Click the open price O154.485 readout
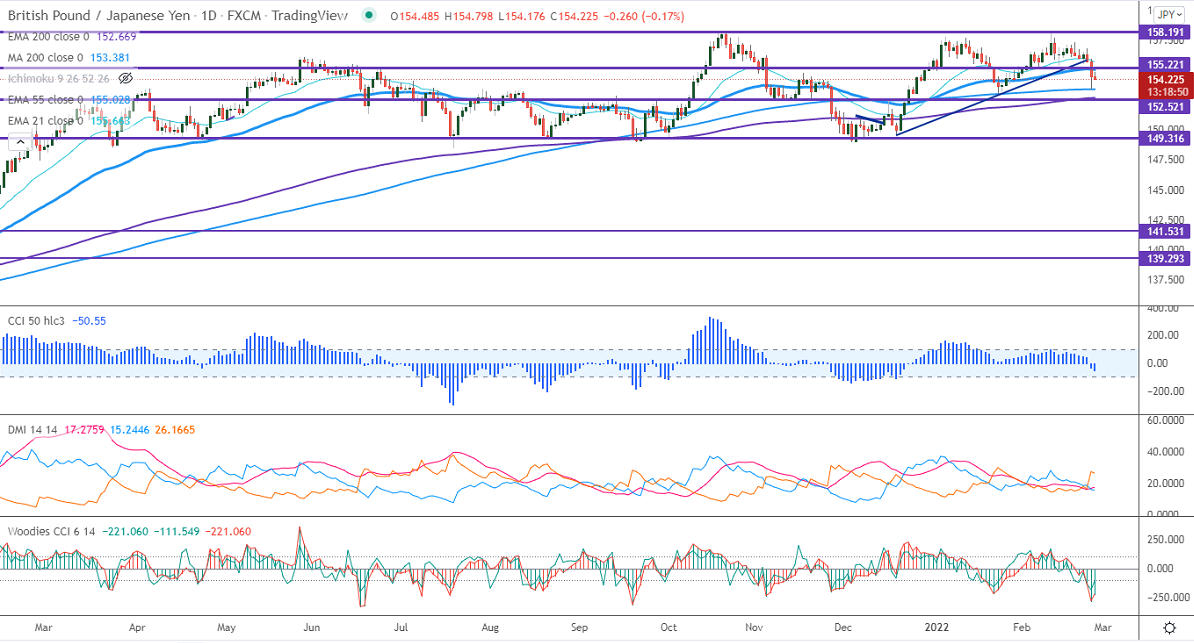The height and width of the screenshot is (643, 1194). [415, 16]
